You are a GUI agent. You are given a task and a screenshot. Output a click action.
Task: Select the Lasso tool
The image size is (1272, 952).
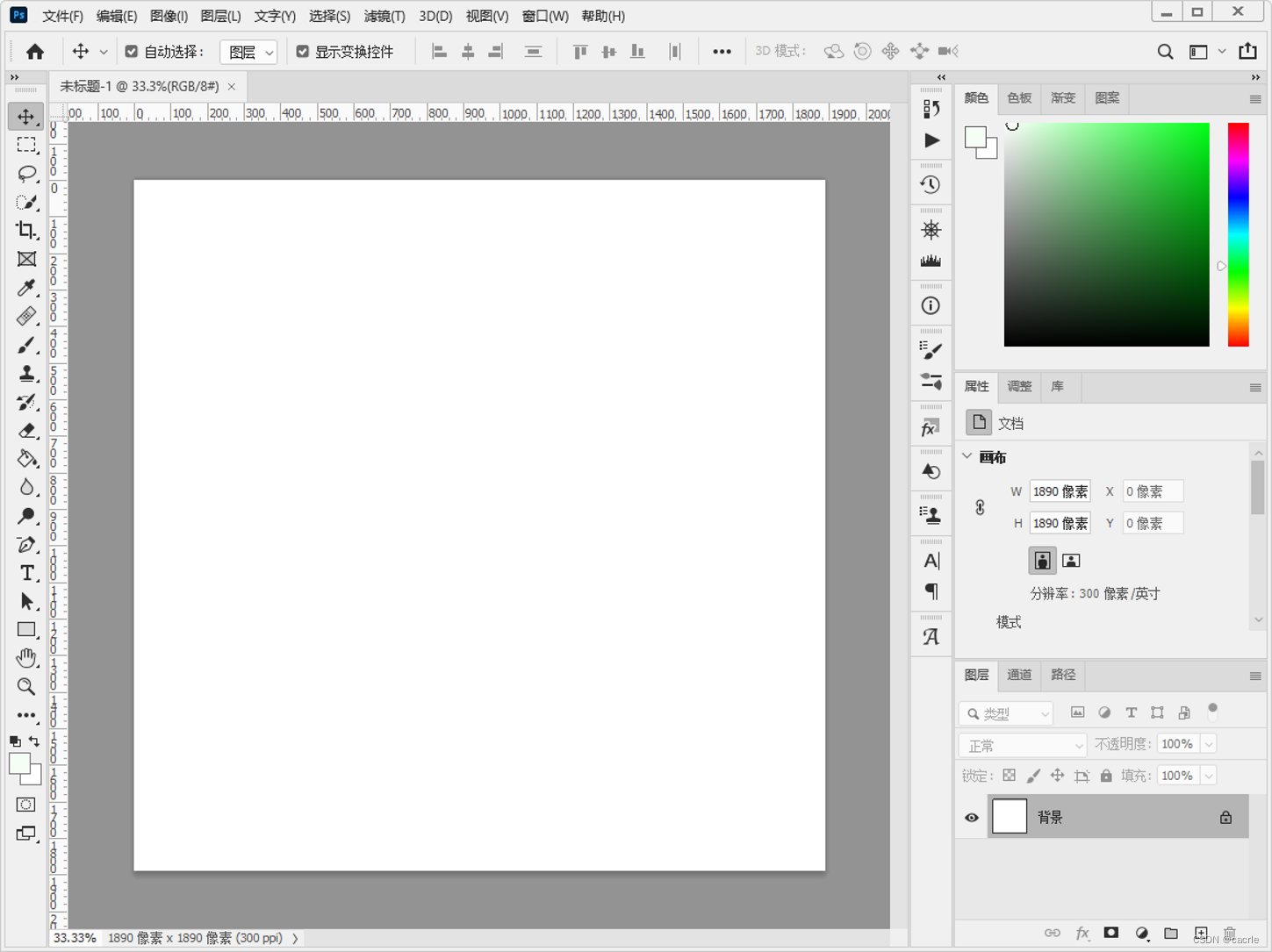[26, 174]
